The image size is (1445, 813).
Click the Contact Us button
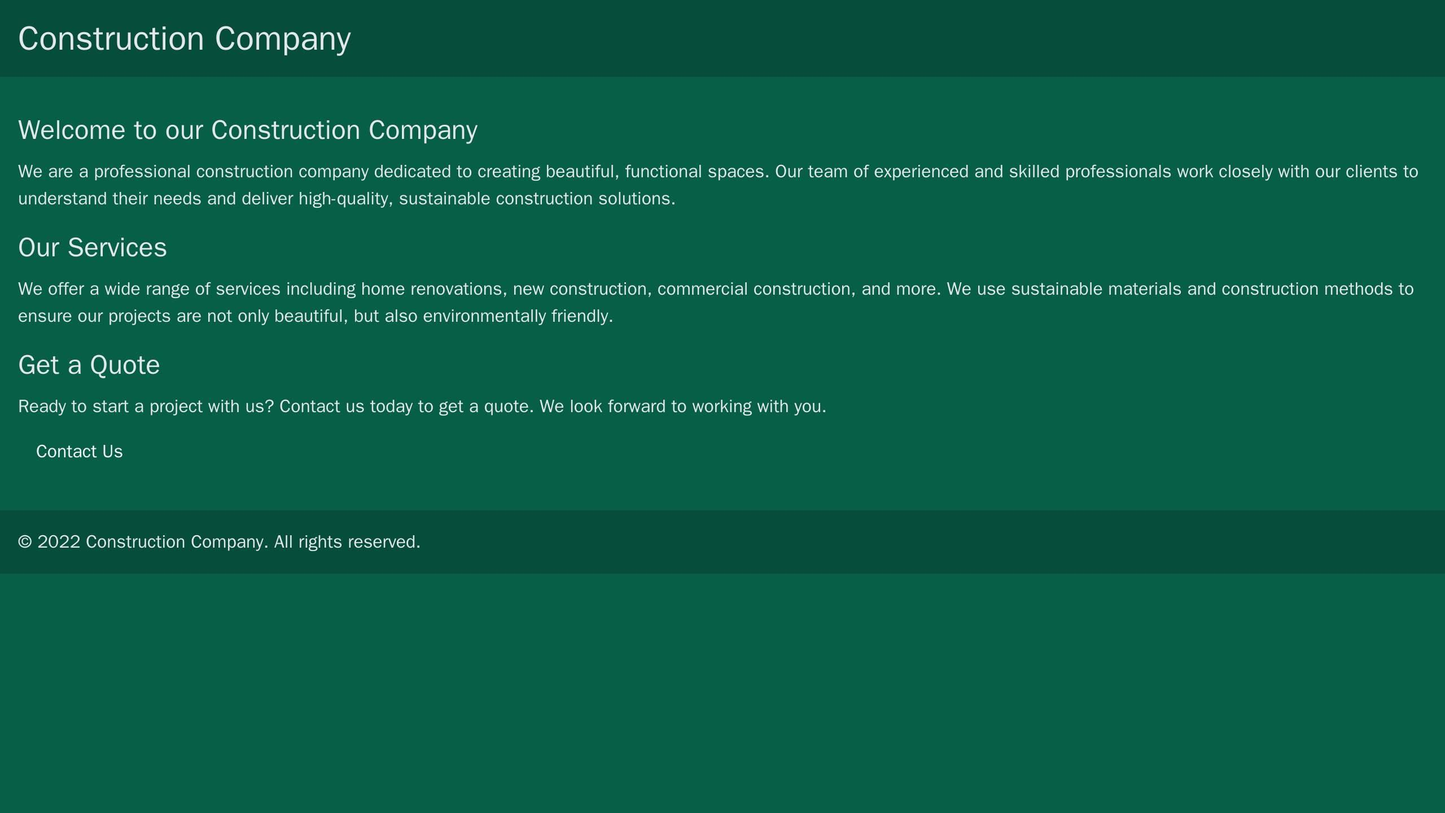pos(79,452)
